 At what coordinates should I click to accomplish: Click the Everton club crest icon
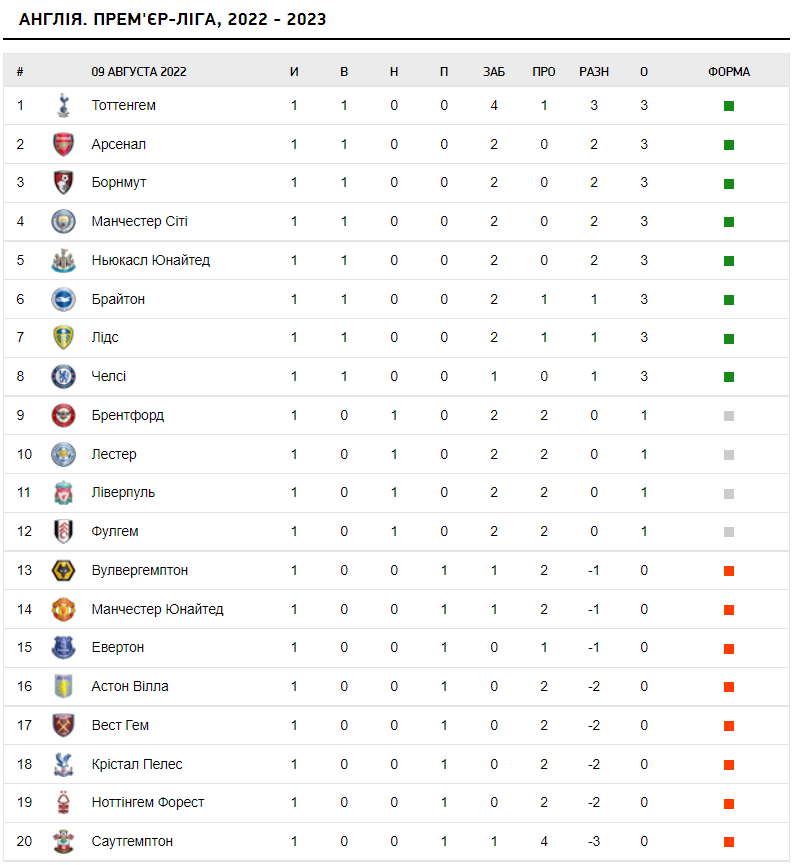pos(63,647)
